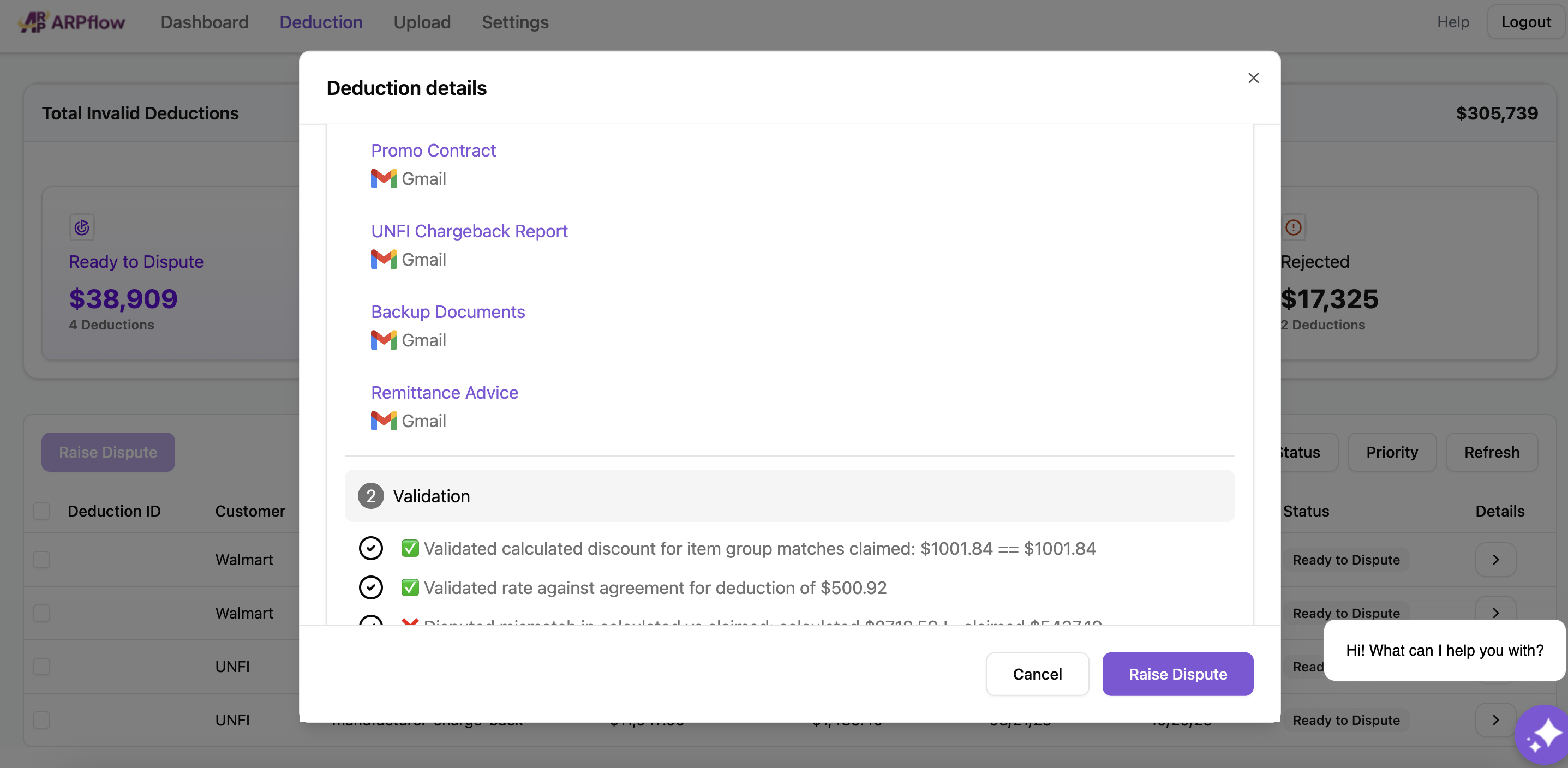Open the Upload tab

pyautogui.click(x=422, y=22)
